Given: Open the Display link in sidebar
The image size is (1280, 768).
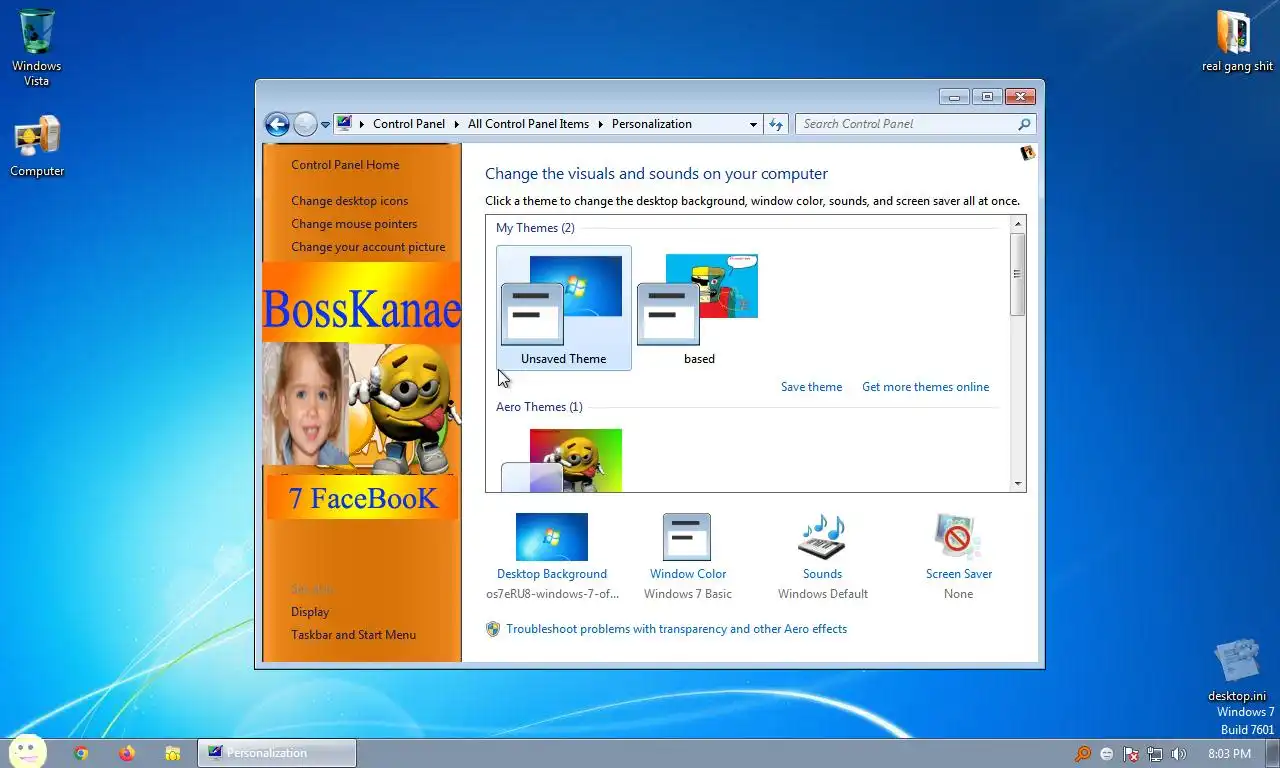Looking at the screenshot, I should 310,612.
